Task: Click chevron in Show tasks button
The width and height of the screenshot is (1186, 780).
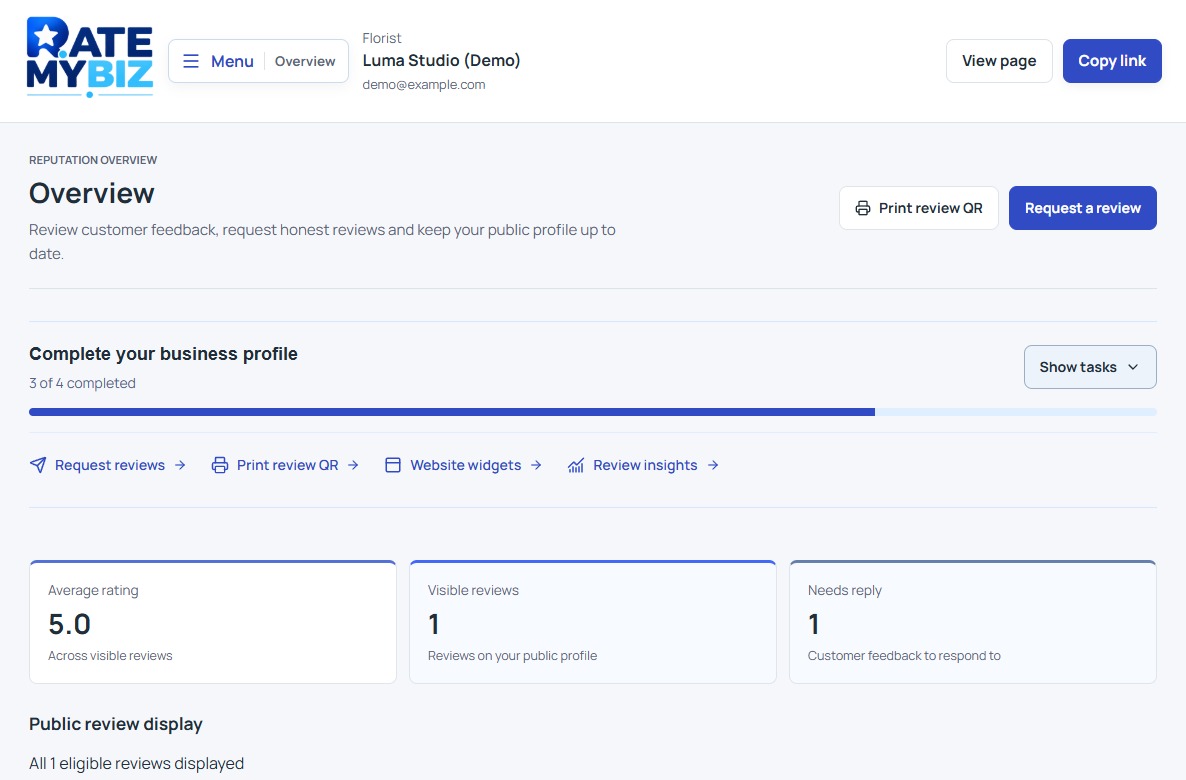Action: (x=1133, y=367)
